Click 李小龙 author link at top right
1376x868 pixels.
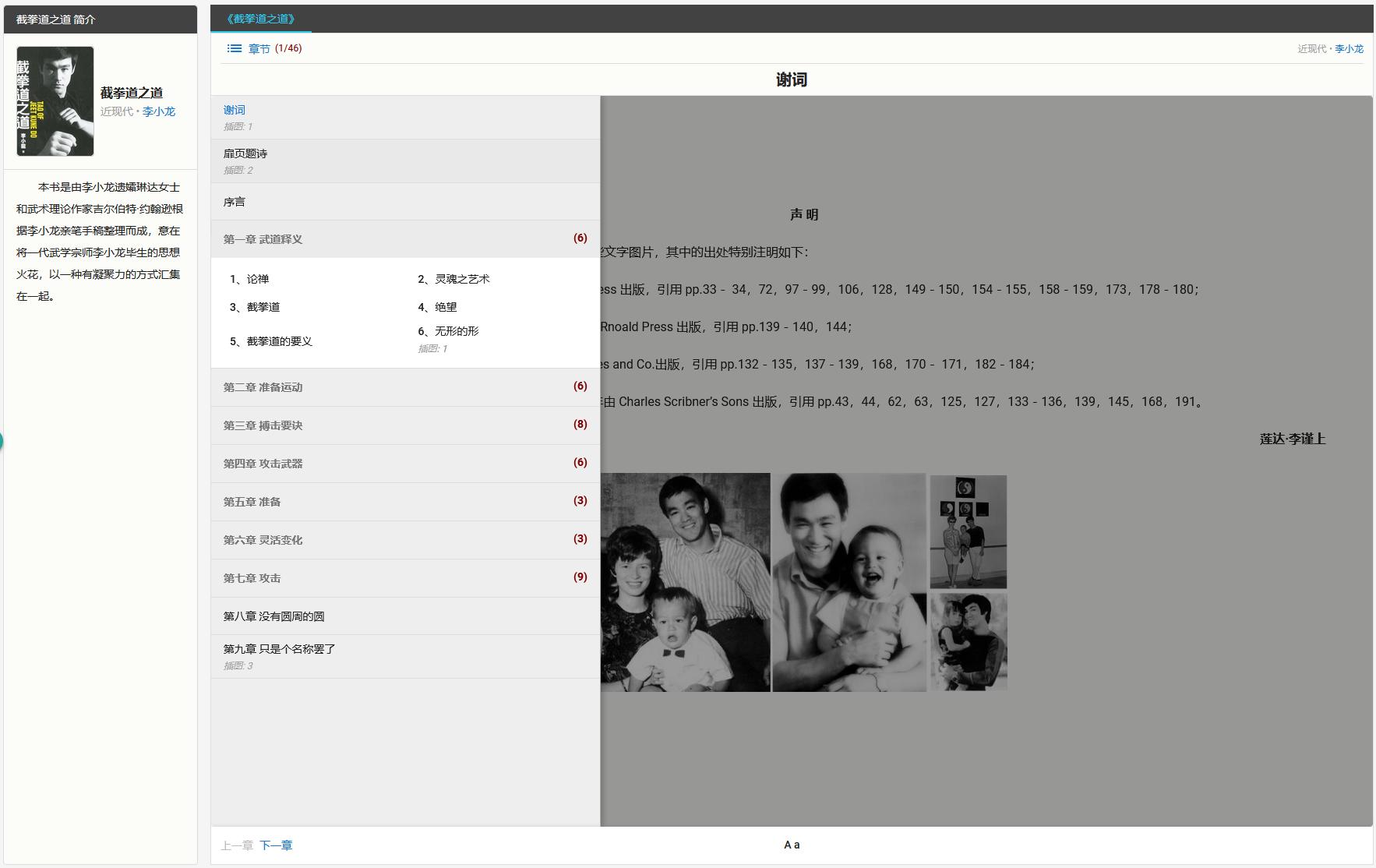[x=1349, y=48]
